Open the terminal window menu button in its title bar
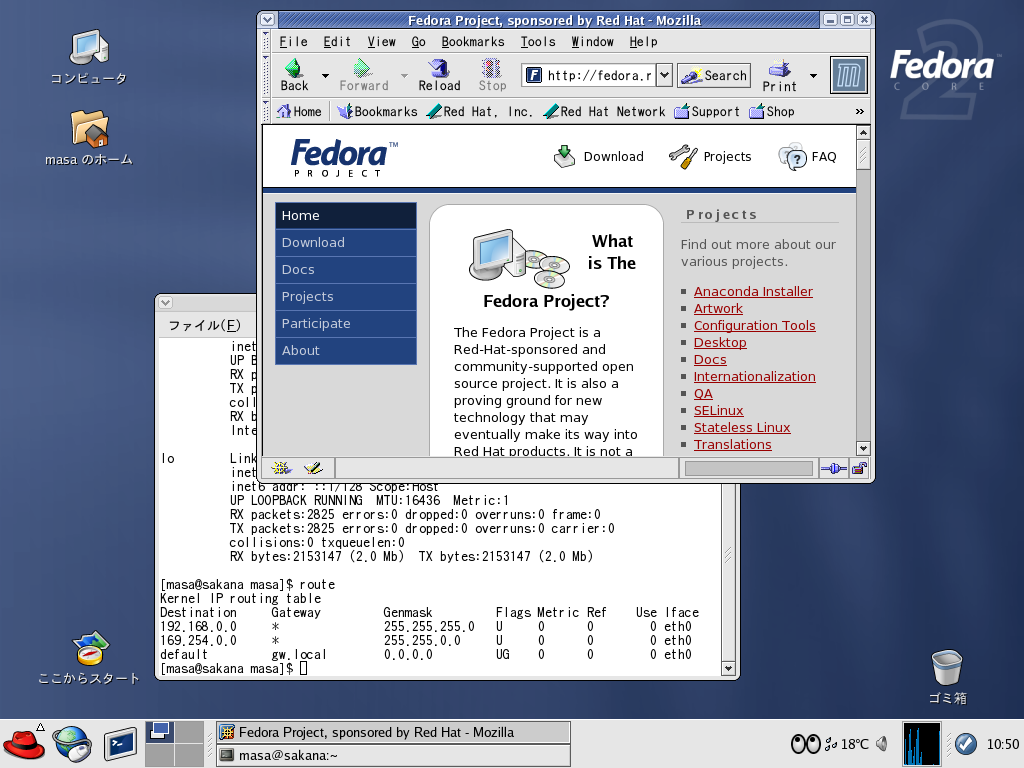1024x768 pixels. [x=166, y=302]
